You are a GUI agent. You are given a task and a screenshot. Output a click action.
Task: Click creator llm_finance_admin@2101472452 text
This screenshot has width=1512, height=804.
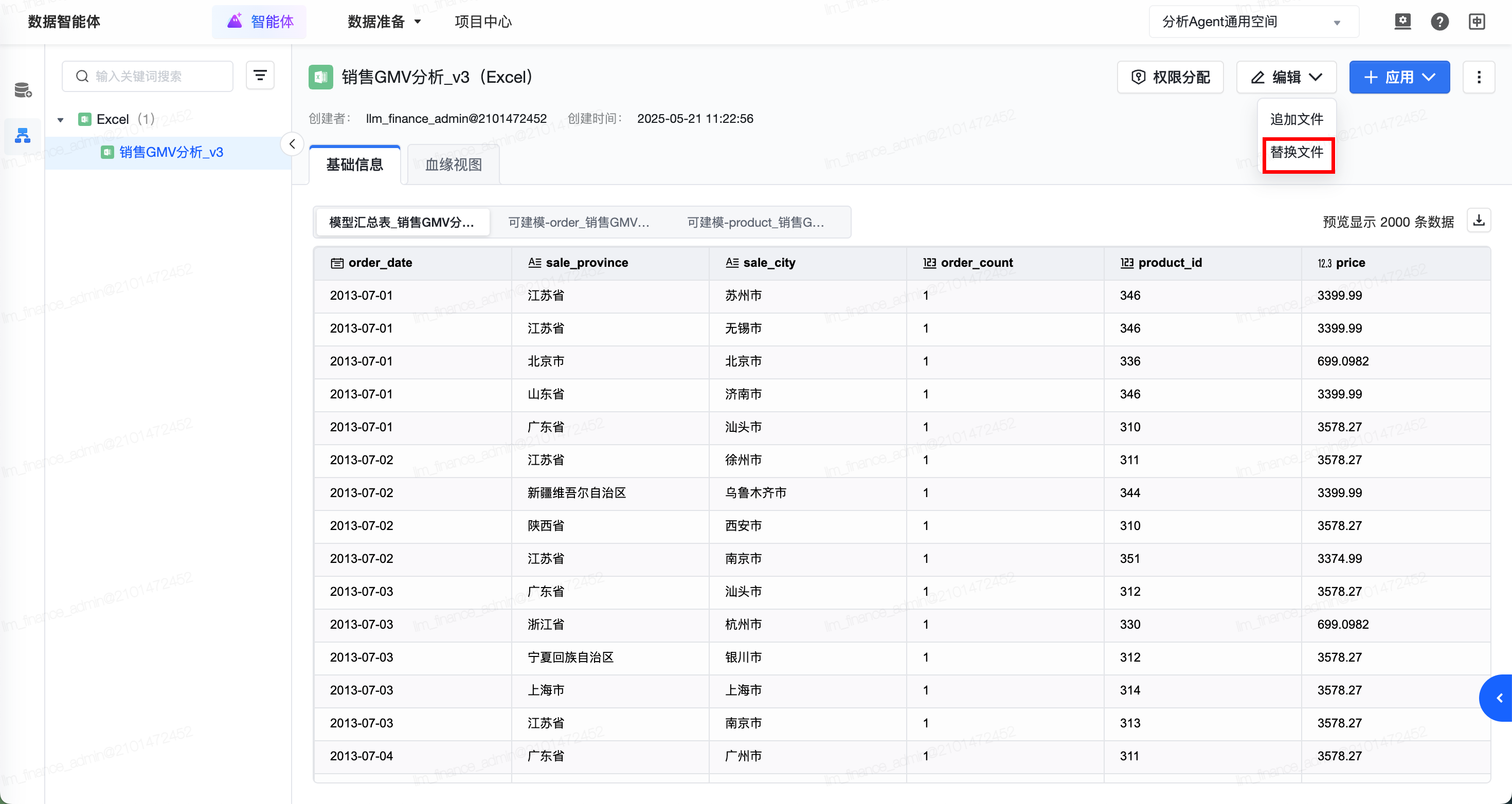click(456, 119)
